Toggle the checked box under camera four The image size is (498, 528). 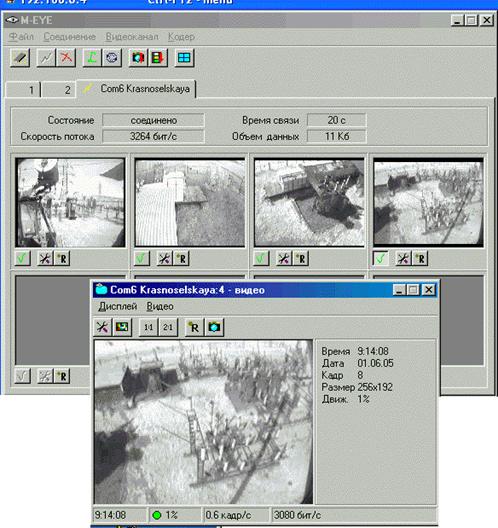(x=380, y=259)
